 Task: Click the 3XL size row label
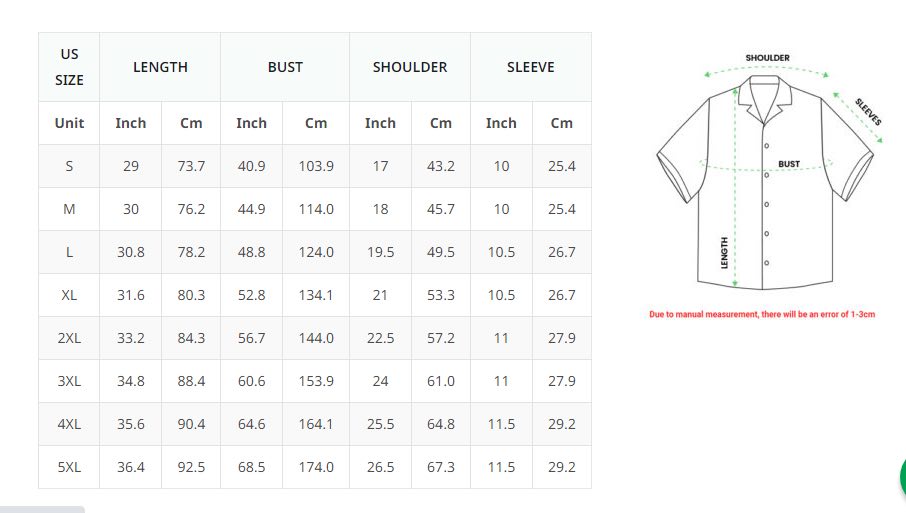coord(69,381)
